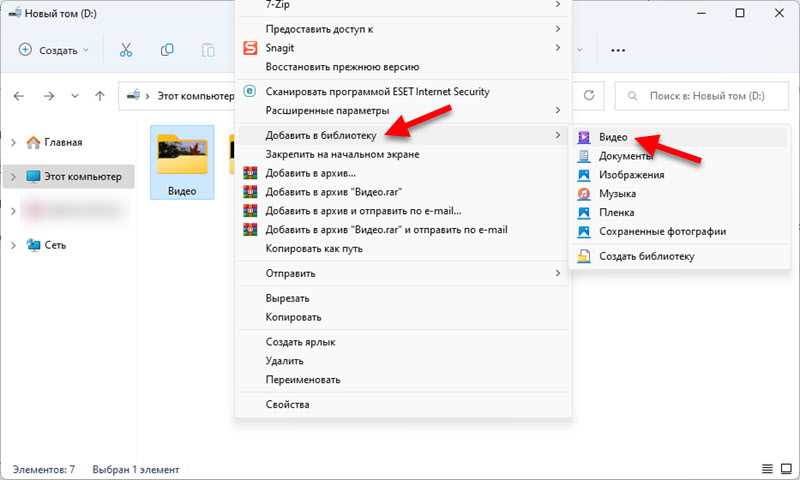
Task: Click the Создать библиотеку folder icon
Action: 584,256
